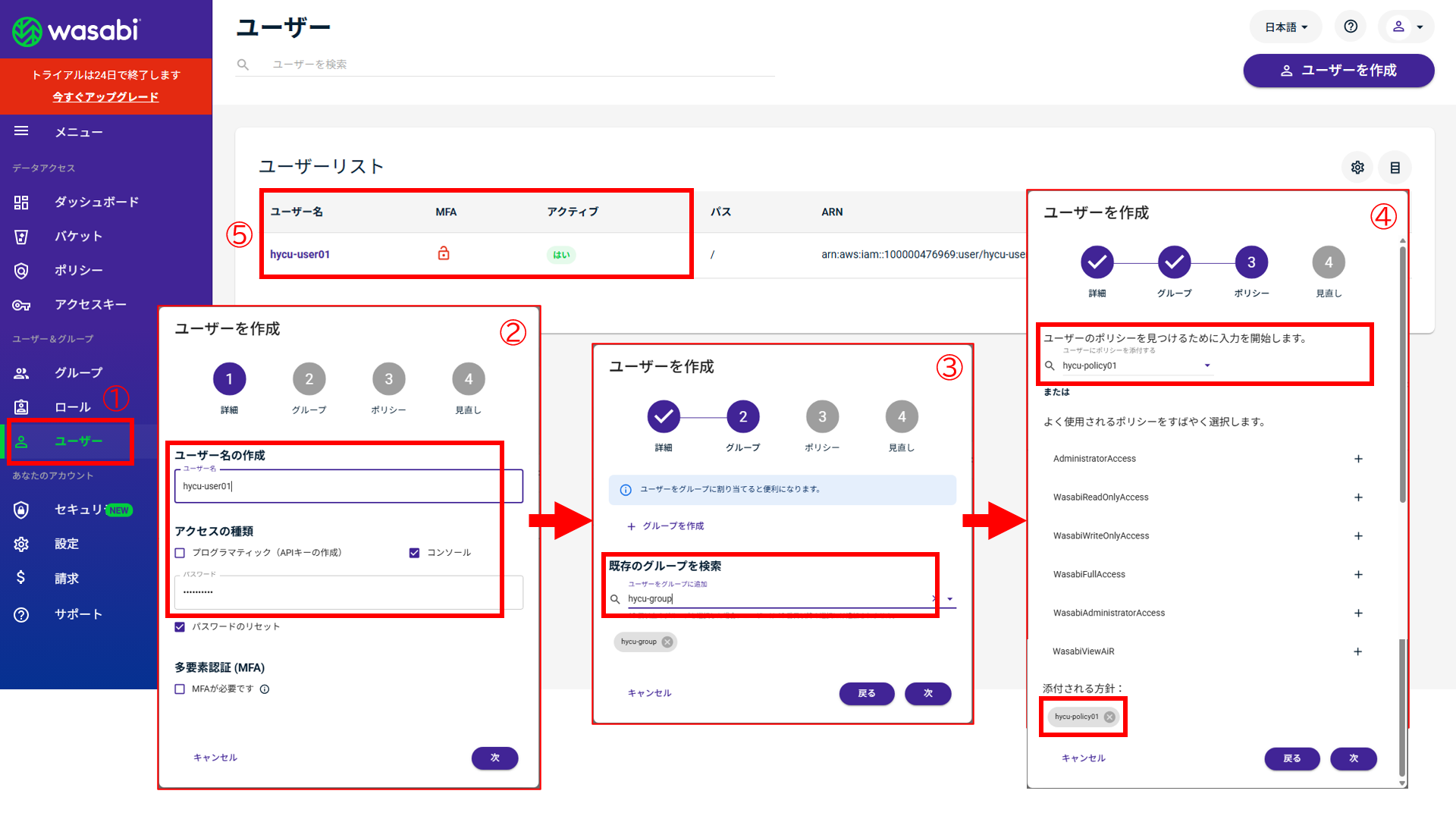Open user list settings gear icon

point(1357,168)
